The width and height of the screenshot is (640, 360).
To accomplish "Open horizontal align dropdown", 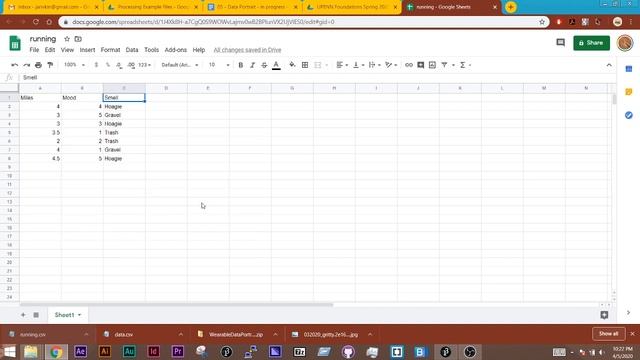I will tap(342, 65).
